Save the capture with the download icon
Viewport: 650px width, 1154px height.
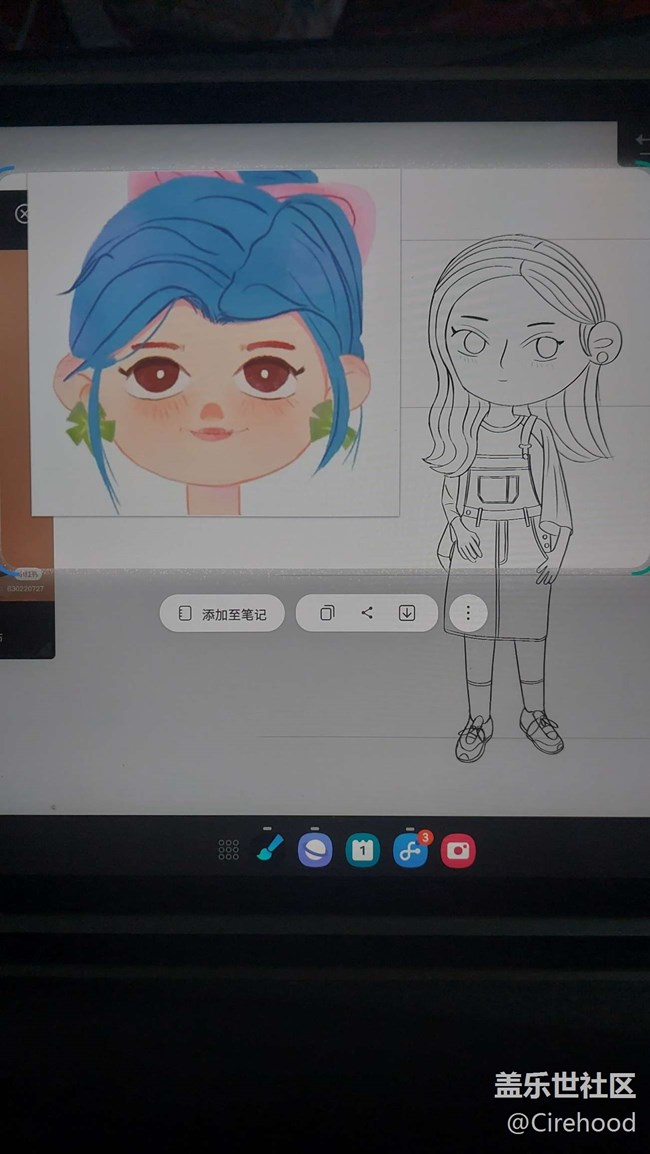[x=407, y=613]
